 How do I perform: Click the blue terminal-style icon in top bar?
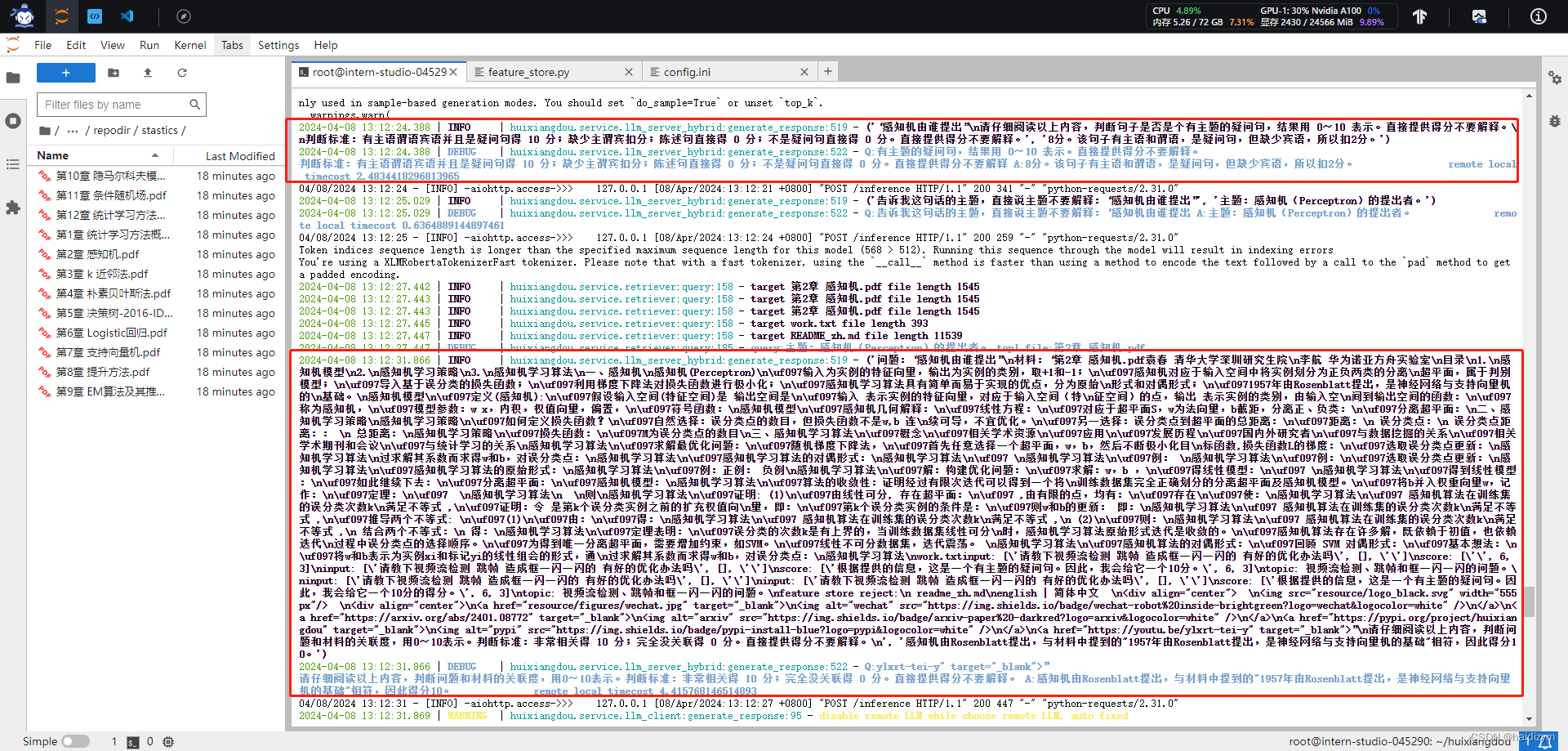tap(95, 16)
